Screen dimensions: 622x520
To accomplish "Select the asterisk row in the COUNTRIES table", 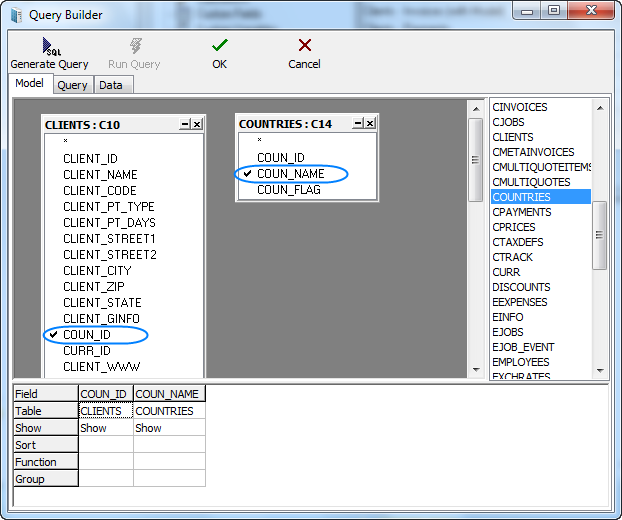I will pos(259,140).
